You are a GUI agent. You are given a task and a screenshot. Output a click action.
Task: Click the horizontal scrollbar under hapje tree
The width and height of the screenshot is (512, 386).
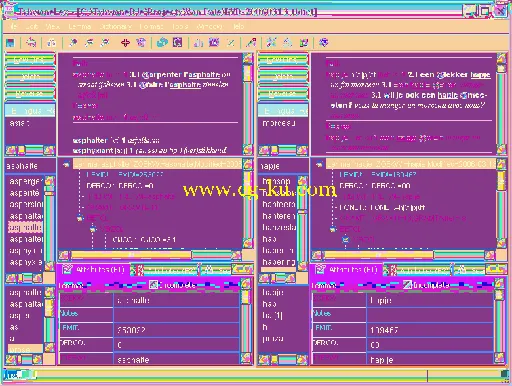(x=405, y=255)
